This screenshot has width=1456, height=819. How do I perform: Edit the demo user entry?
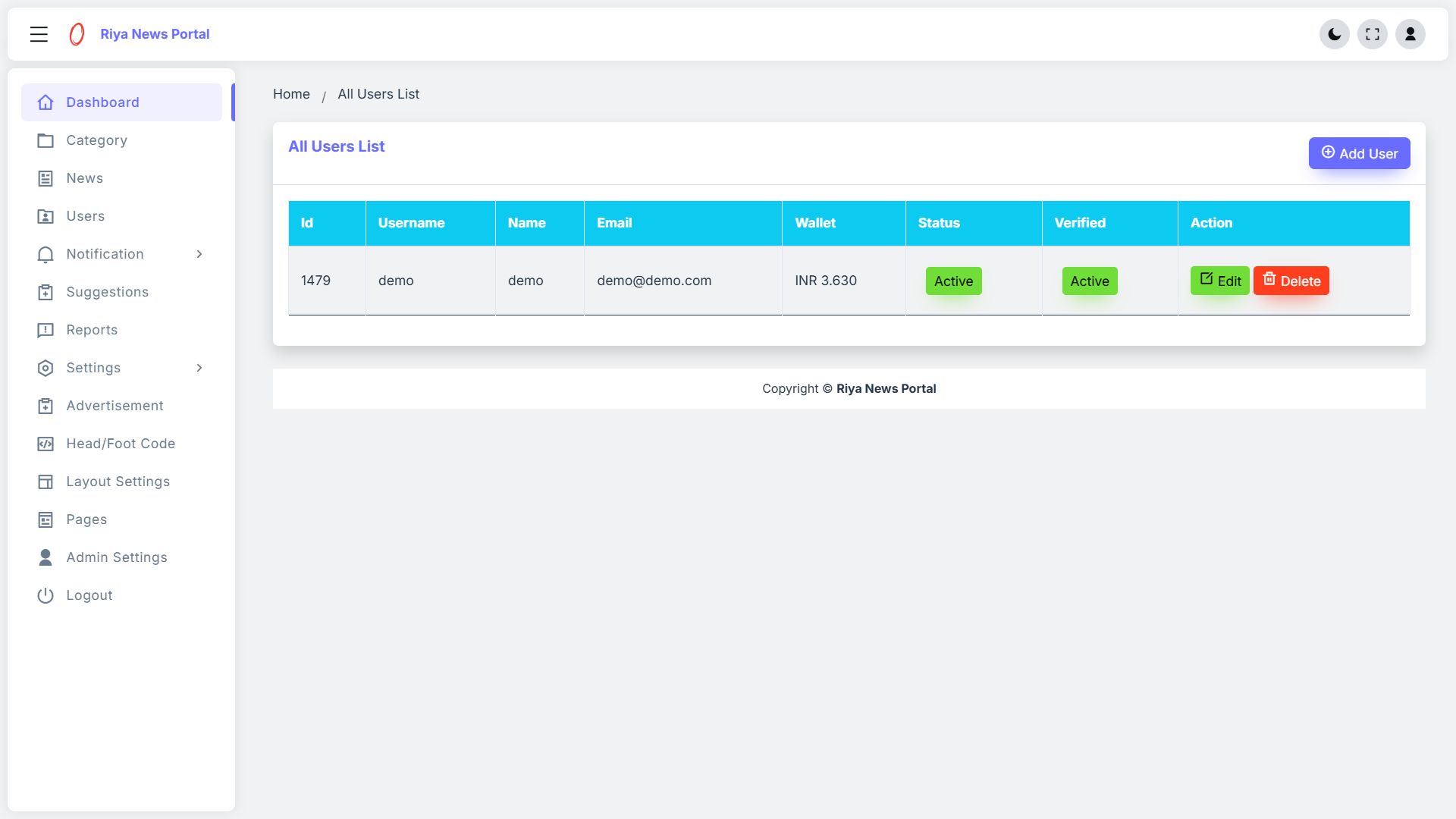point(1219,281)
